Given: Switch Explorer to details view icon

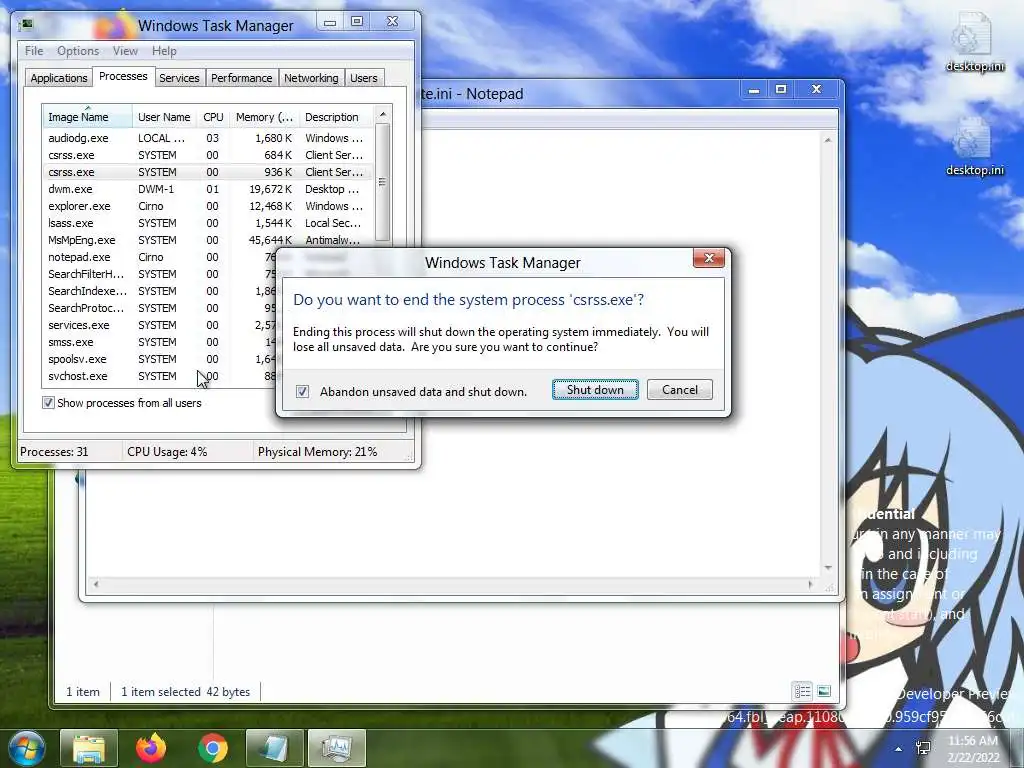Looking at the screenshot, I should coord(803,691).
